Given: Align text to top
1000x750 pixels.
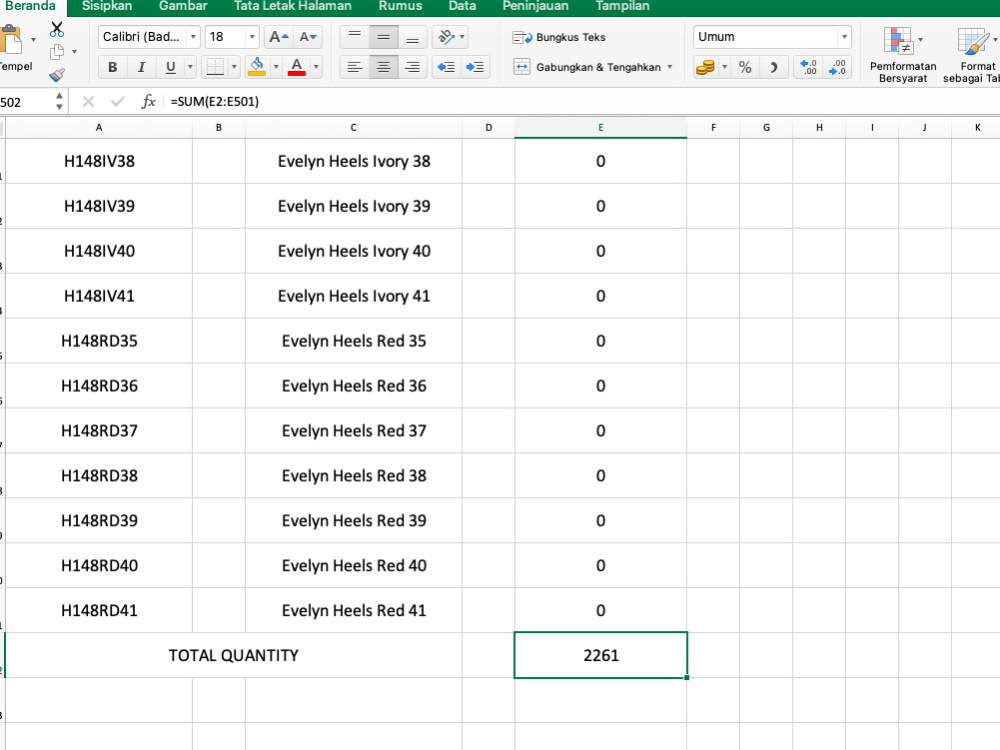Looking at the screenshot, I should coord(355,37).
